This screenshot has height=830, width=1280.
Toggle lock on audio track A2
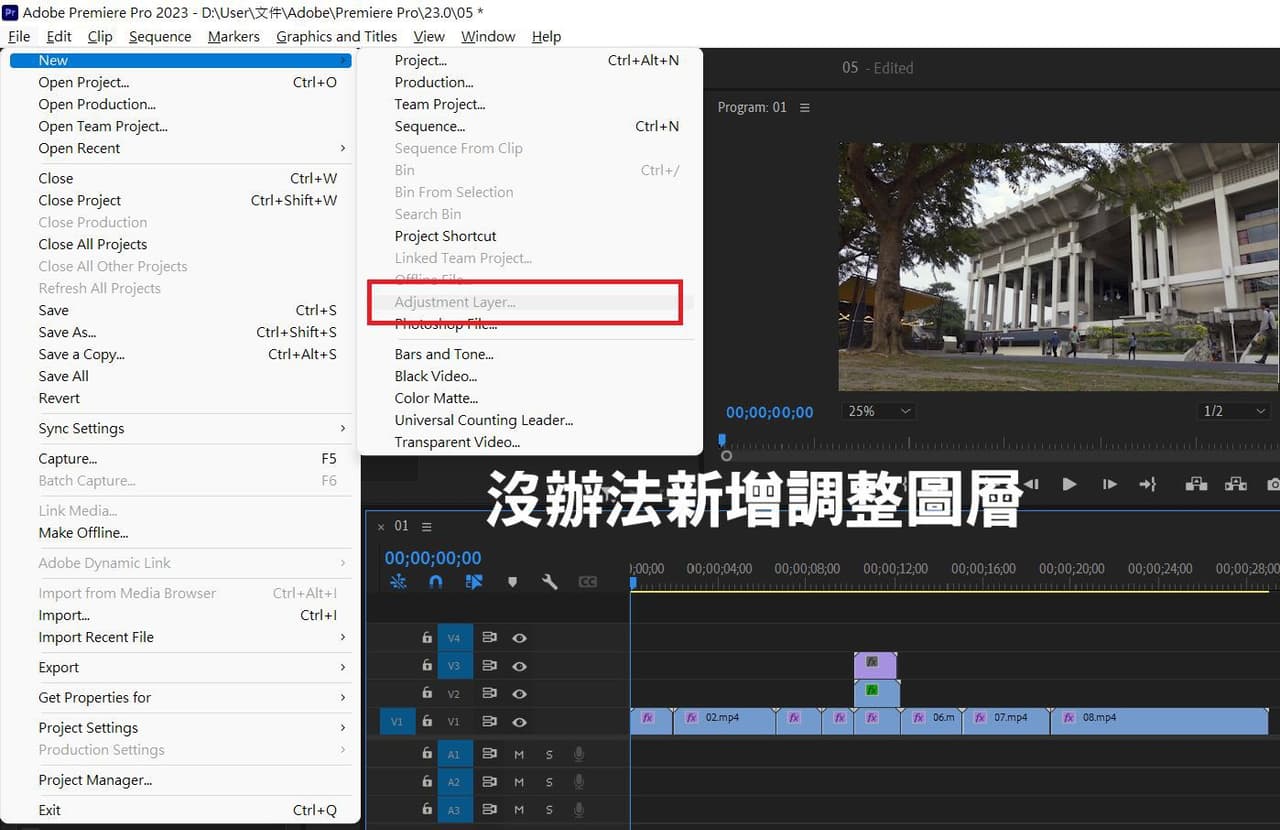tap(427, 782)
